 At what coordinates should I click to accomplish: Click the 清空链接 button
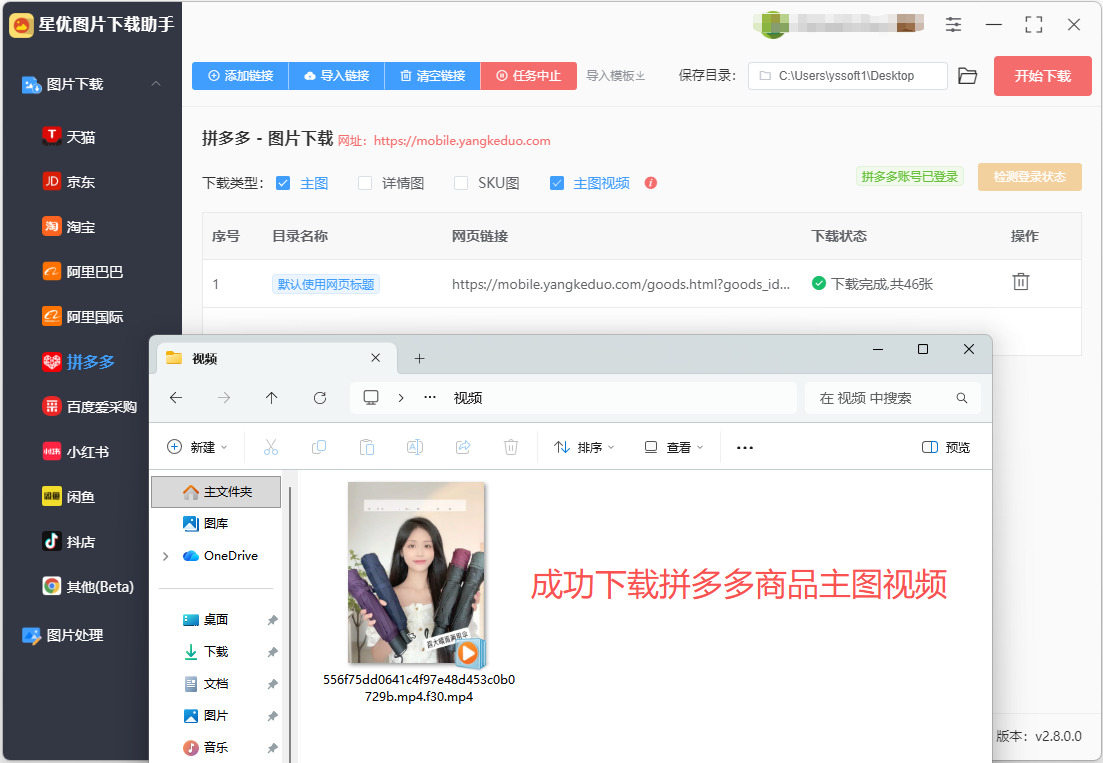pos(433,75)
